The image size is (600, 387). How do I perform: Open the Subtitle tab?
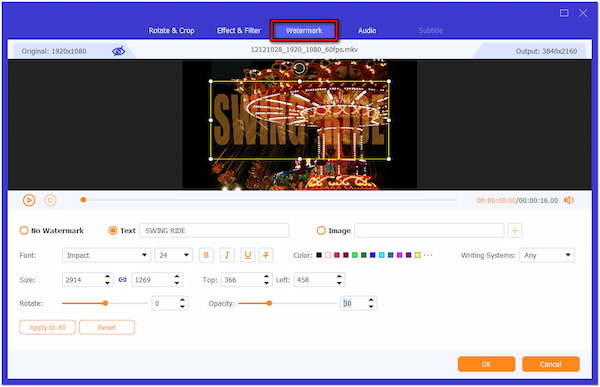pyautogui.click(x=430, y=31)
